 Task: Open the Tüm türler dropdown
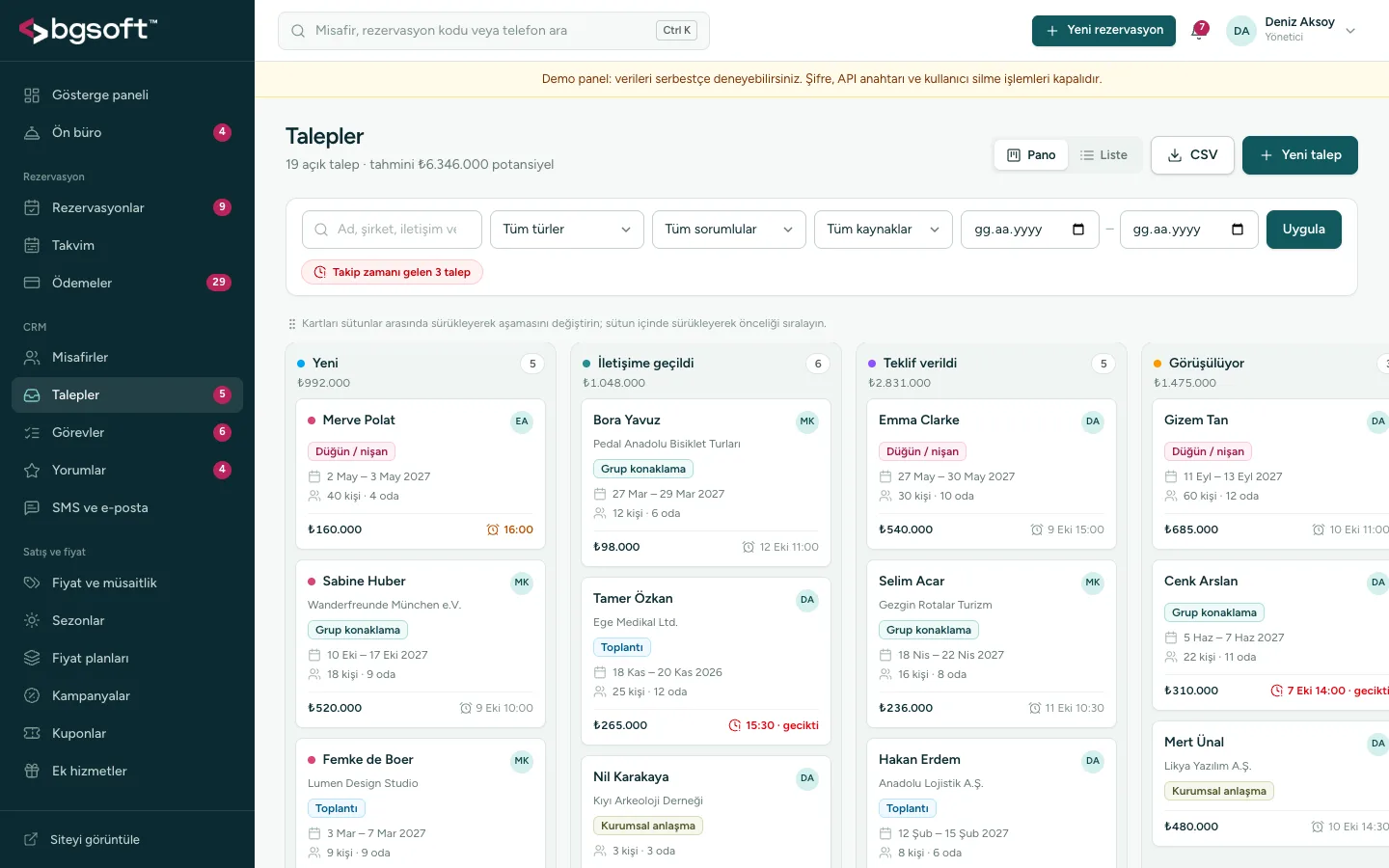[567, 230]
